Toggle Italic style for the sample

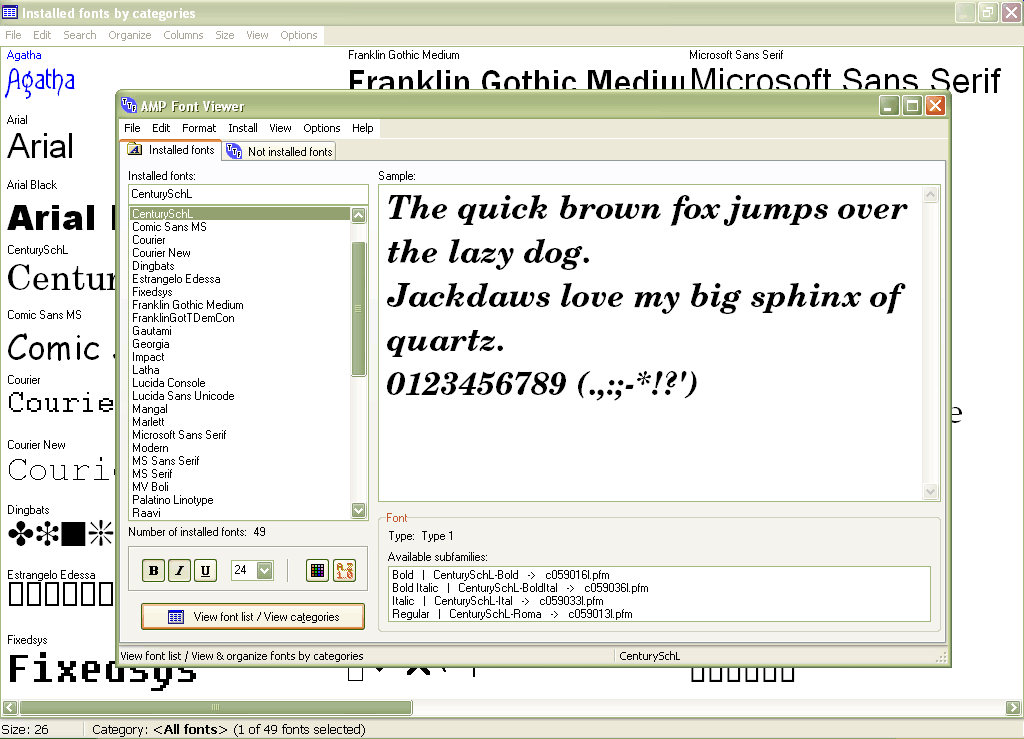click(179, 570)
